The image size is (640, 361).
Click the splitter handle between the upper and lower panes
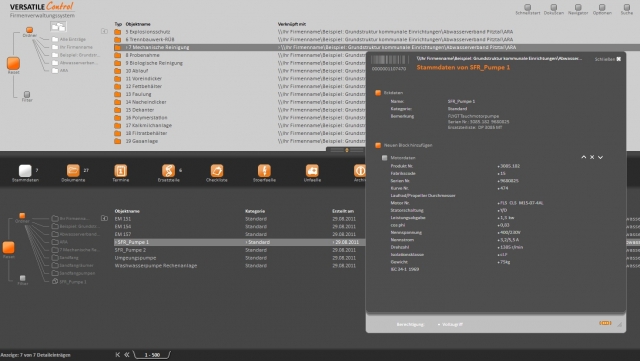[347, 150]
